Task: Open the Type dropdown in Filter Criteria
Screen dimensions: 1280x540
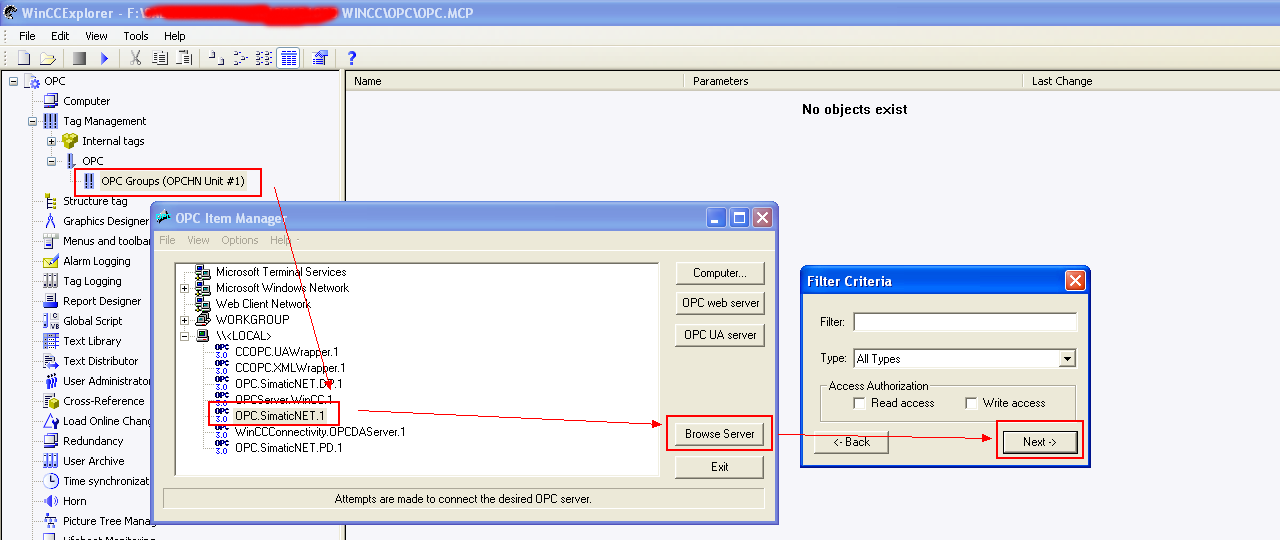Action: click(1067, 359)
